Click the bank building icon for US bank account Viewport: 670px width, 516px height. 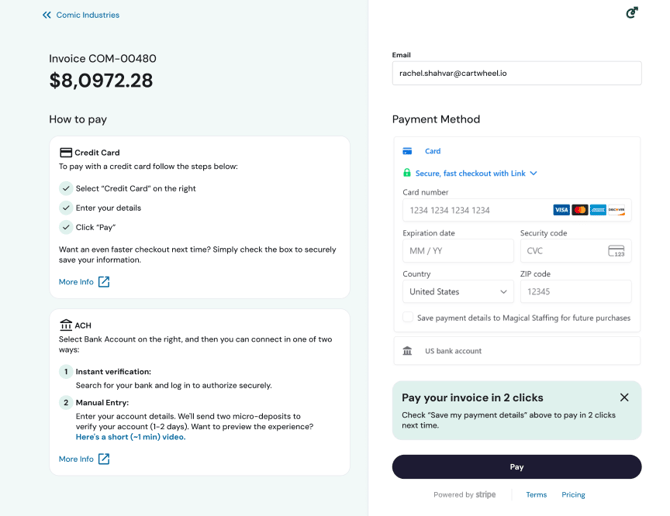407,351
